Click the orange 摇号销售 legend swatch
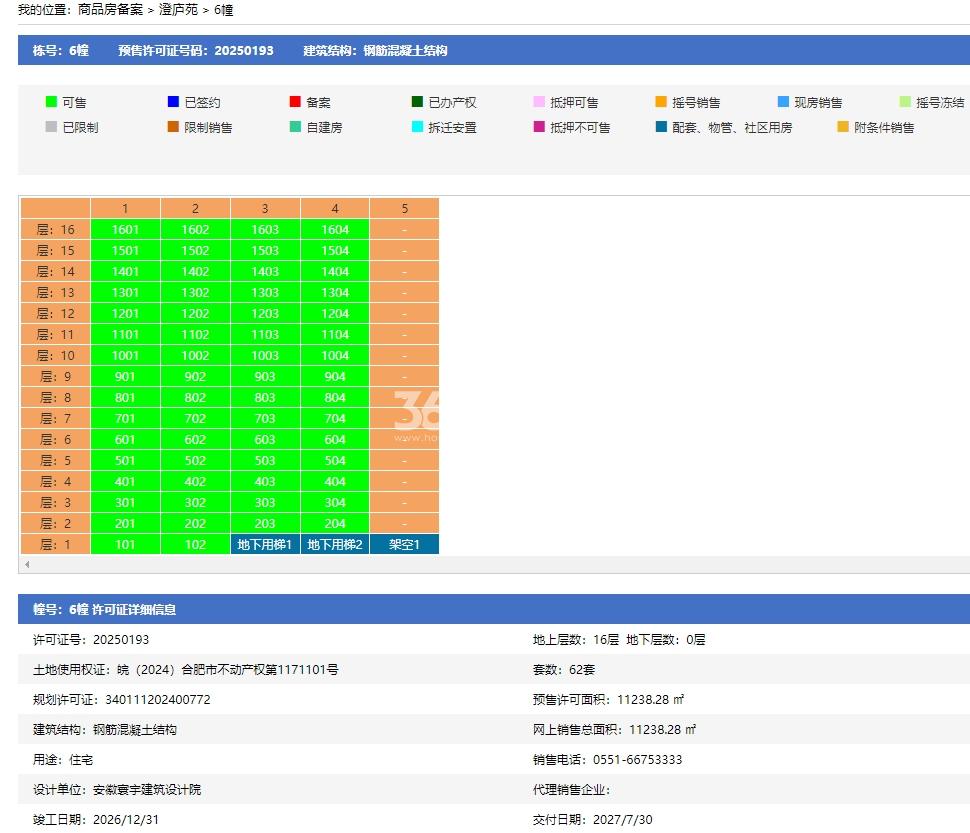 (661, 101)
